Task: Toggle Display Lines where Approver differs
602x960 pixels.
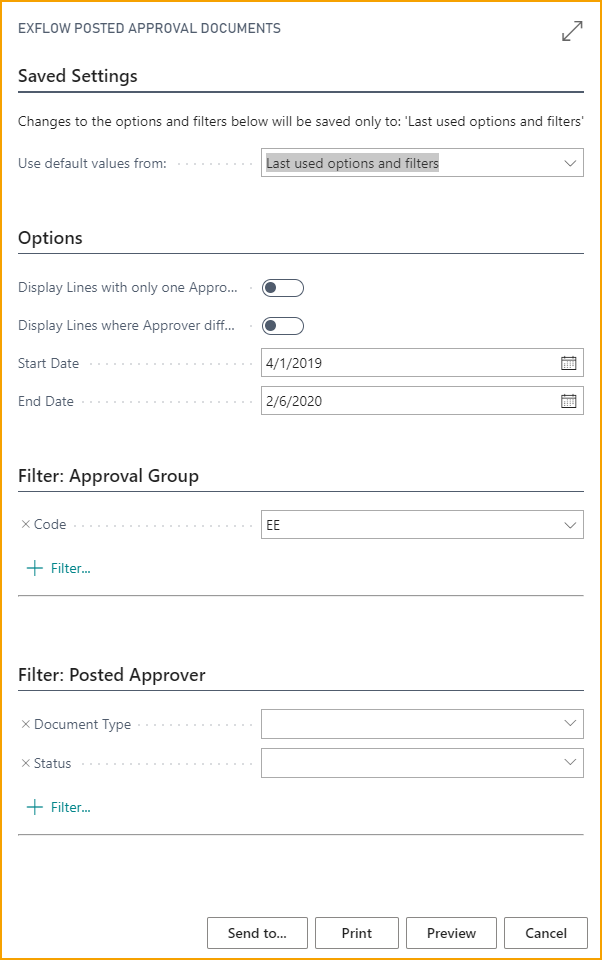Action: tap(283, 326)
